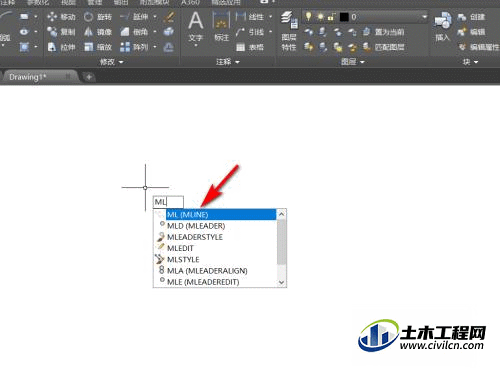Open dropdown arrow next to Extend (延伸)
This screenshot has height=375, width=500.
click(155, 17)
